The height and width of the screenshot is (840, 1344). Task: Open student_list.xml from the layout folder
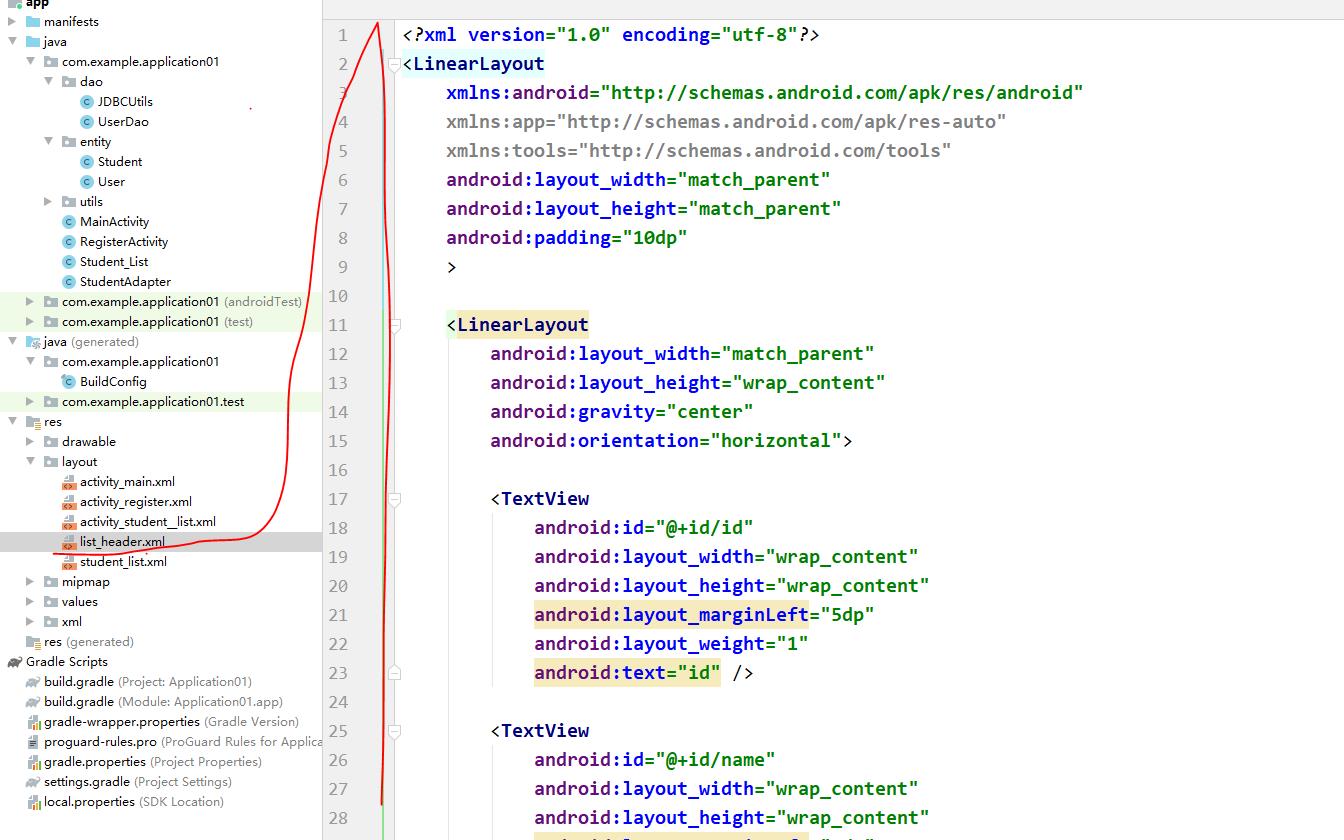pos(123,561)
